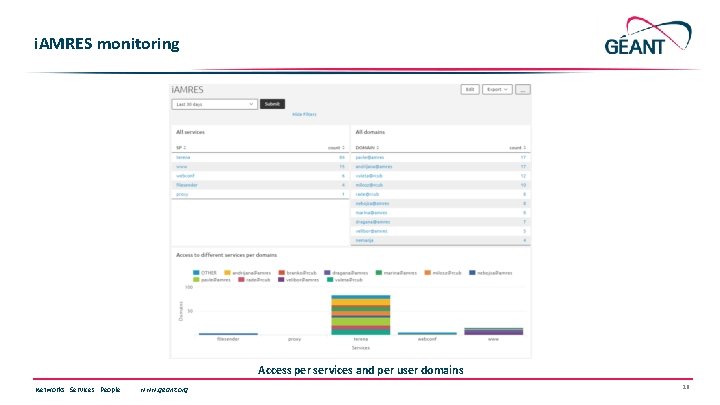Open the Last 30 days time range dropdown
Viewport: 720px width, 405px height.
pos(214,104)
